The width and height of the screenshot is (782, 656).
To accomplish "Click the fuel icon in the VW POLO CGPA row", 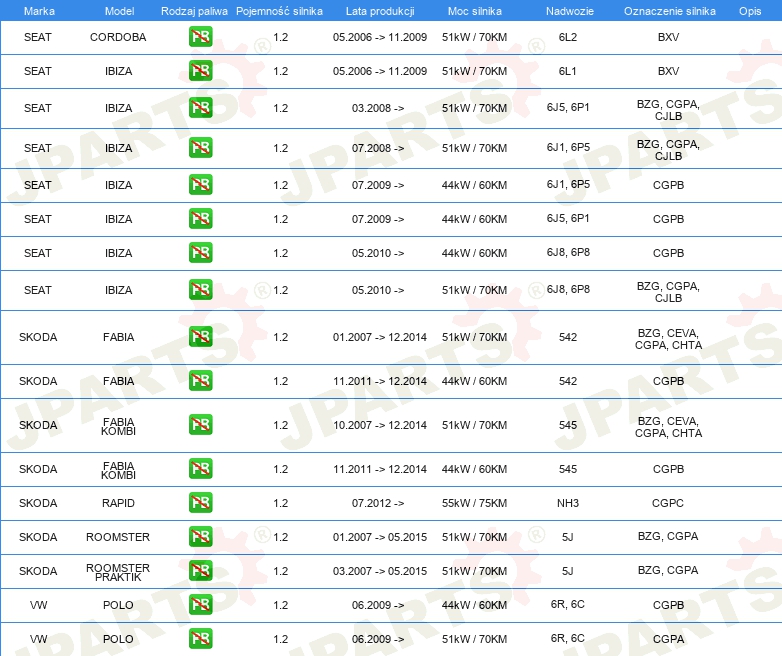I will pyautogui.click(x=200, y=638).
